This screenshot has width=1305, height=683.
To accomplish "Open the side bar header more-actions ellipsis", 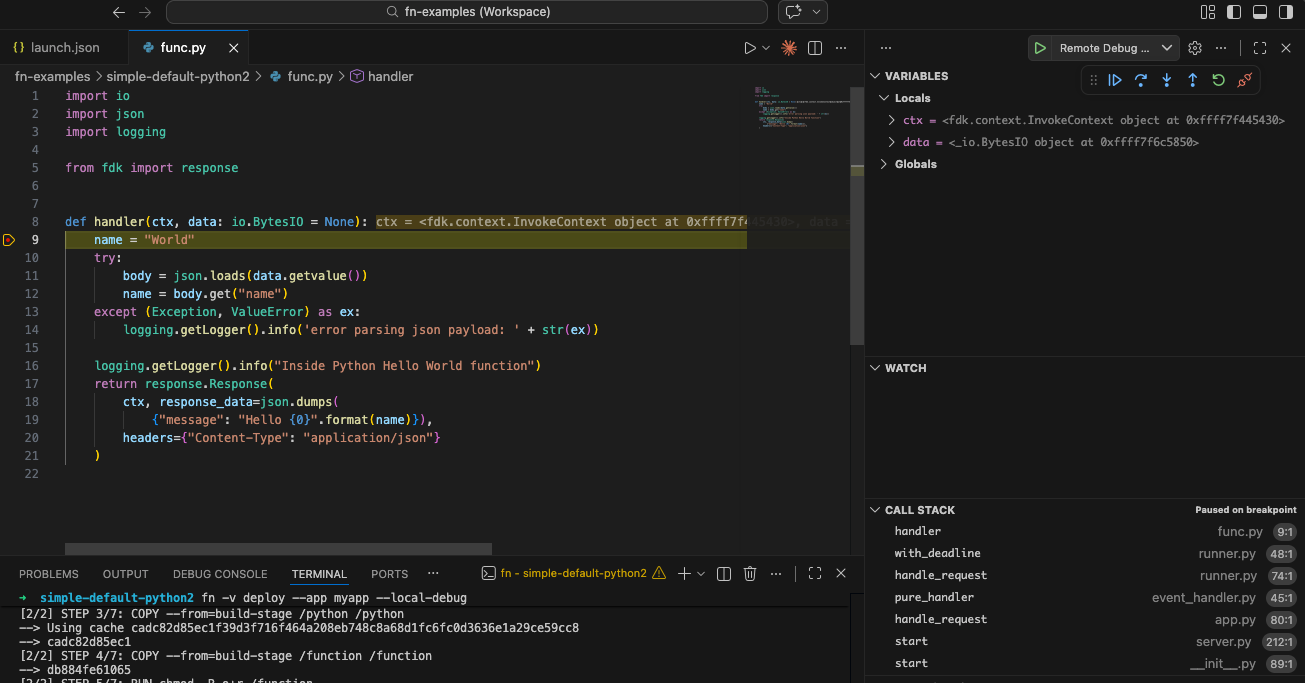I will 885,48.
